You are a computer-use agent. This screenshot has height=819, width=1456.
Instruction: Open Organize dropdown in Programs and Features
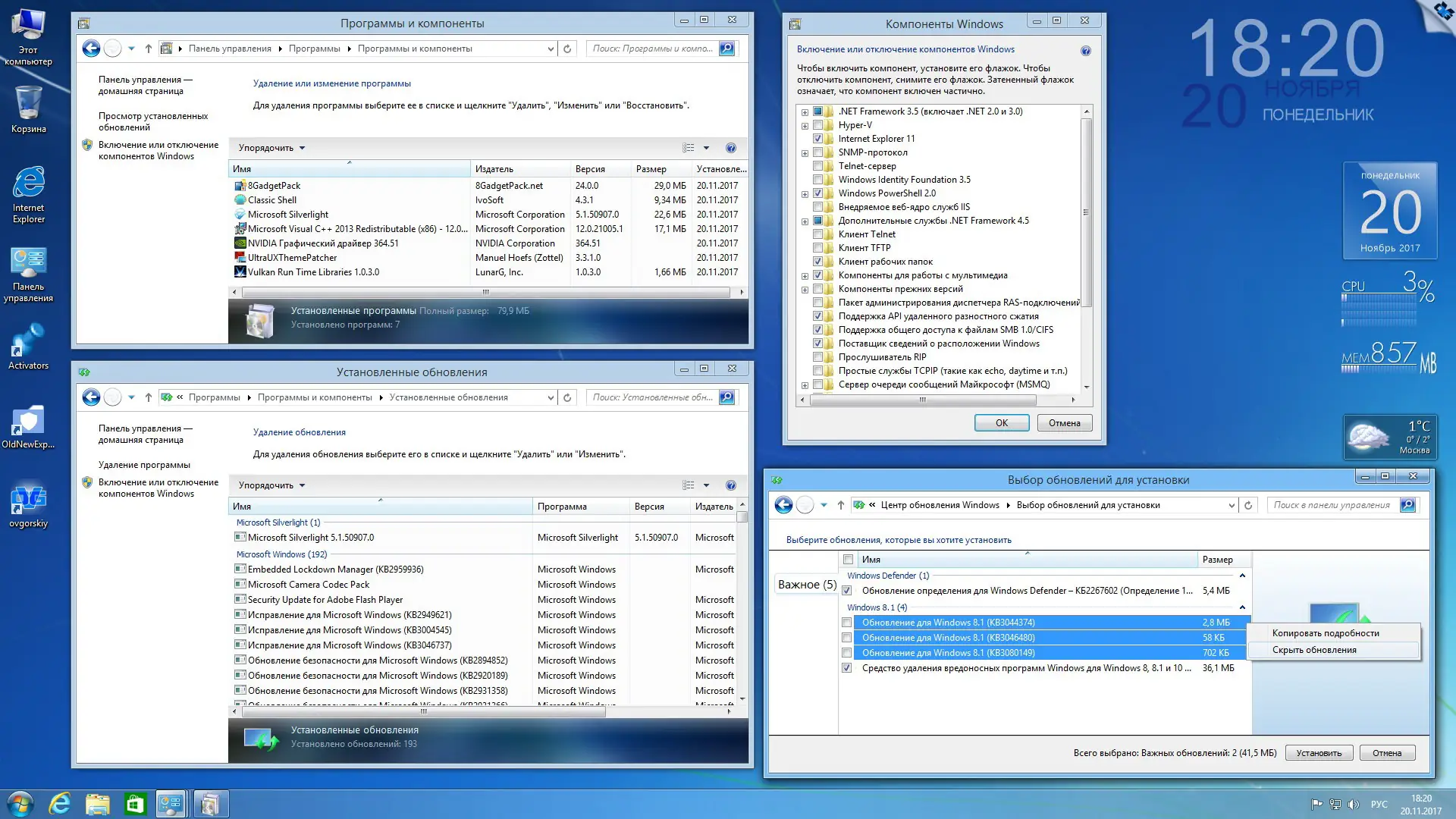[x=271, y=148]
